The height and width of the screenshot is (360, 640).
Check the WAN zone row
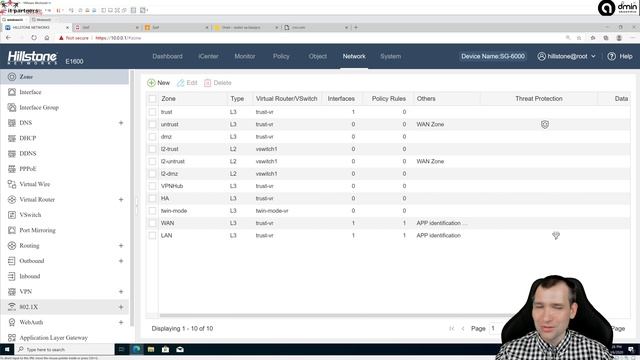[152, 223]
